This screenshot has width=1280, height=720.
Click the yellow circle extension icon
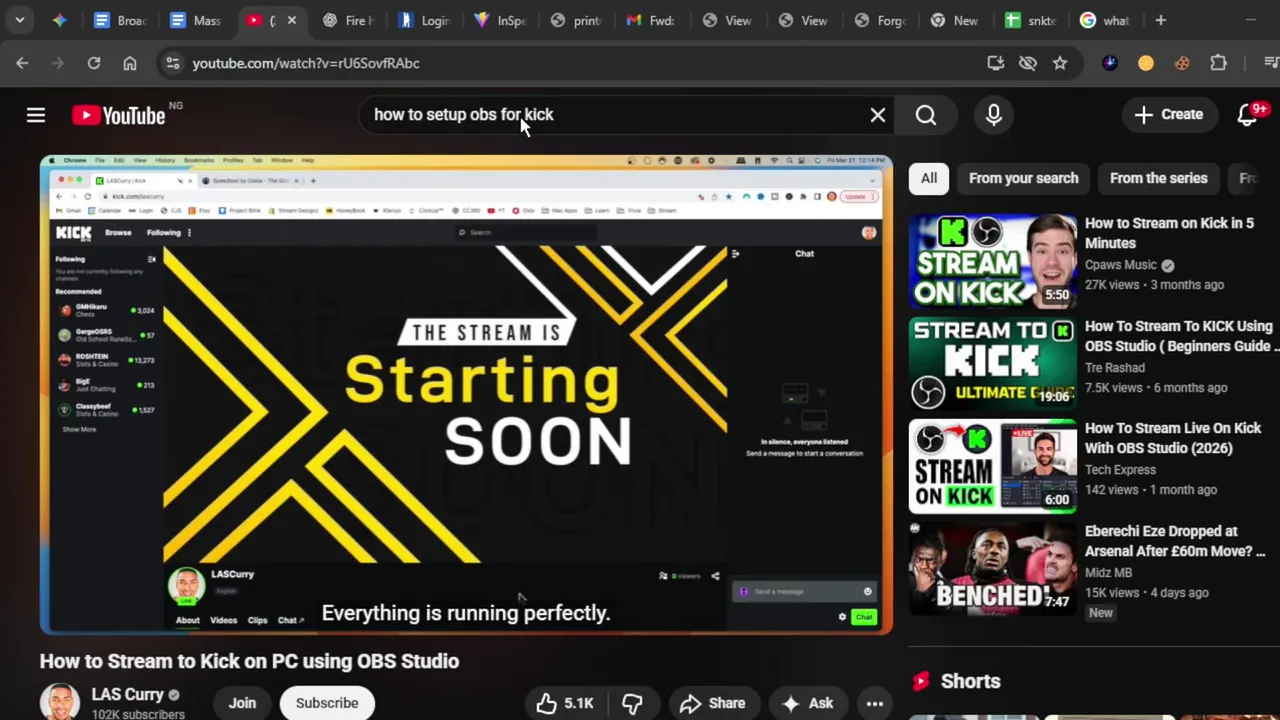(x=1146, y=63)
